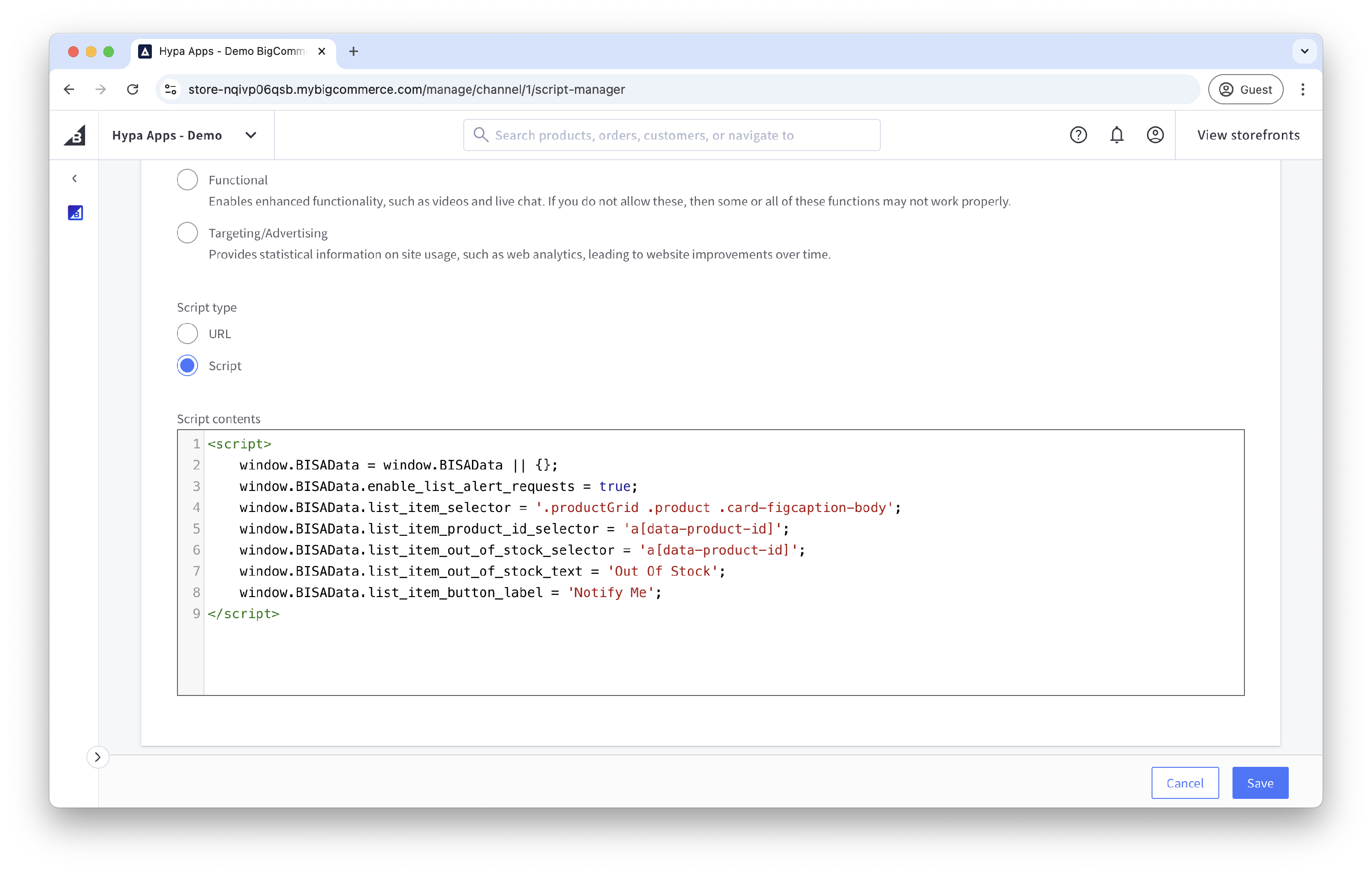The height and width of the screenshot is (873, 1372).
Task: Select the Hypa Apps - Demo tab
Action: 233,51
